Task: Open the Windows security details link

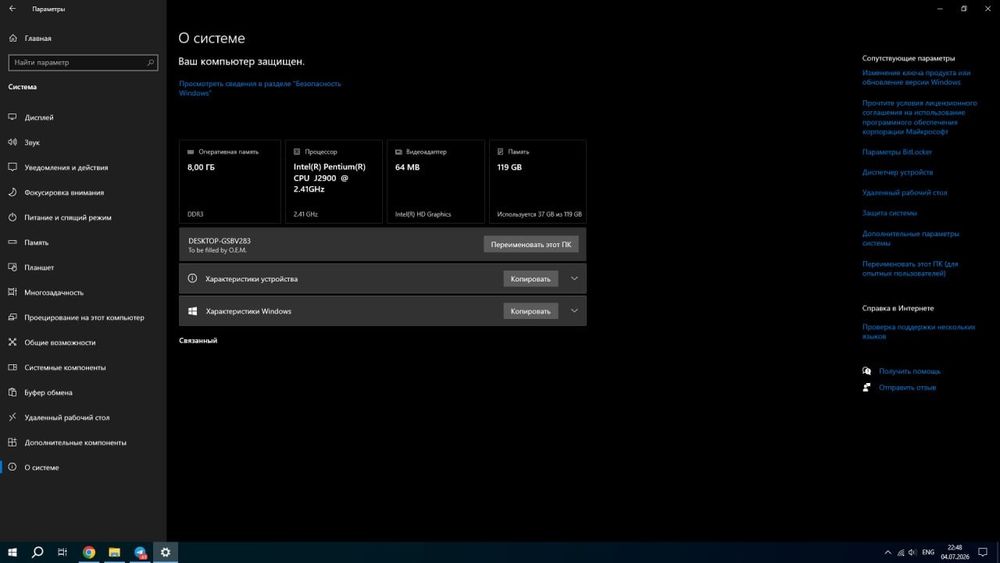Action: [260, 88]
